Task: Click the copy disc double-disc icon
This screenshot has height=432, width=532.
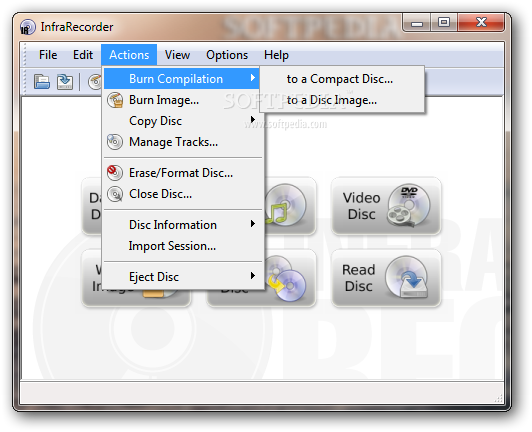Action: click(285, 279)
